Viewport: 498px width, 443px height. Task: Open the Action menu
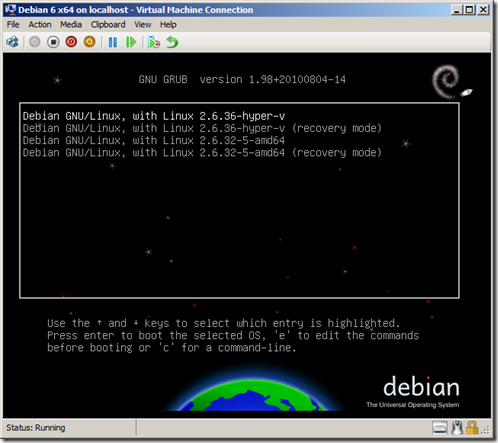point(40,25)
